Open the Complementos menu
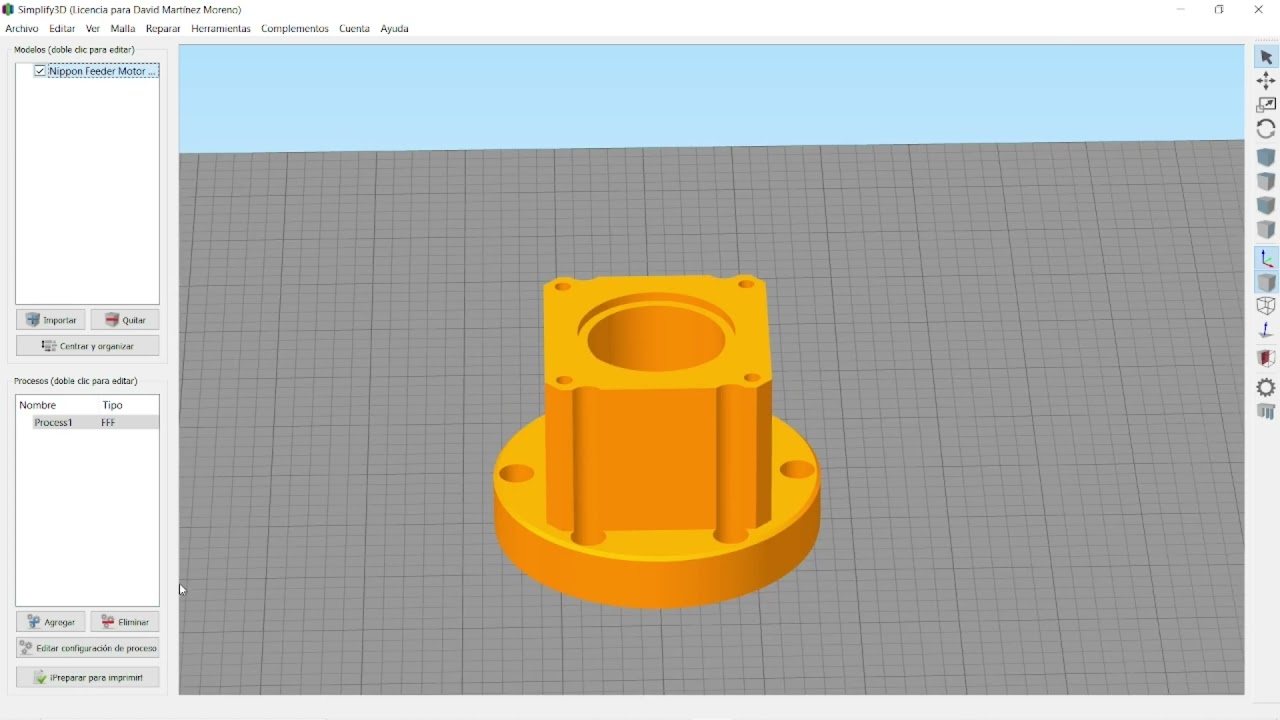 tap(295, 29)
